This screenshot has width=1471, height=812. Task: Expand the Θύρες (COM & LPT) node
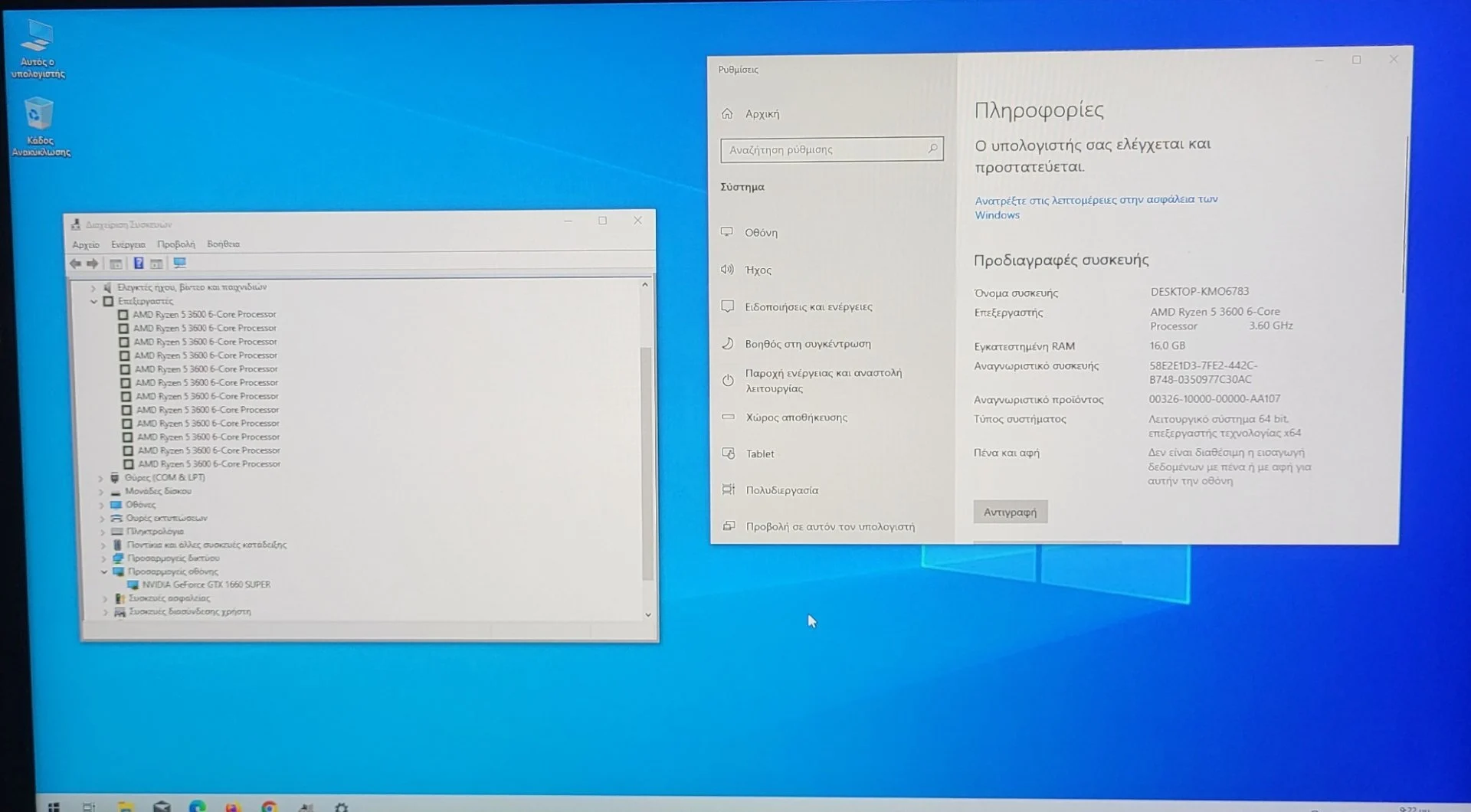click(x=100, y=478)
